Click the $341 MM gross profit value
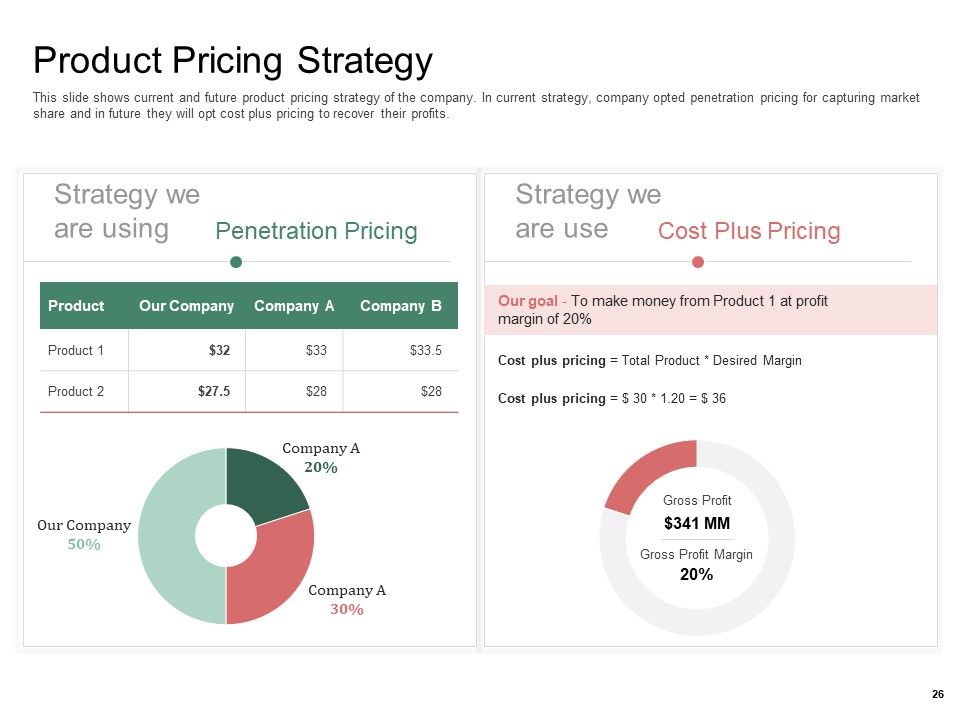 click(697, 523)
